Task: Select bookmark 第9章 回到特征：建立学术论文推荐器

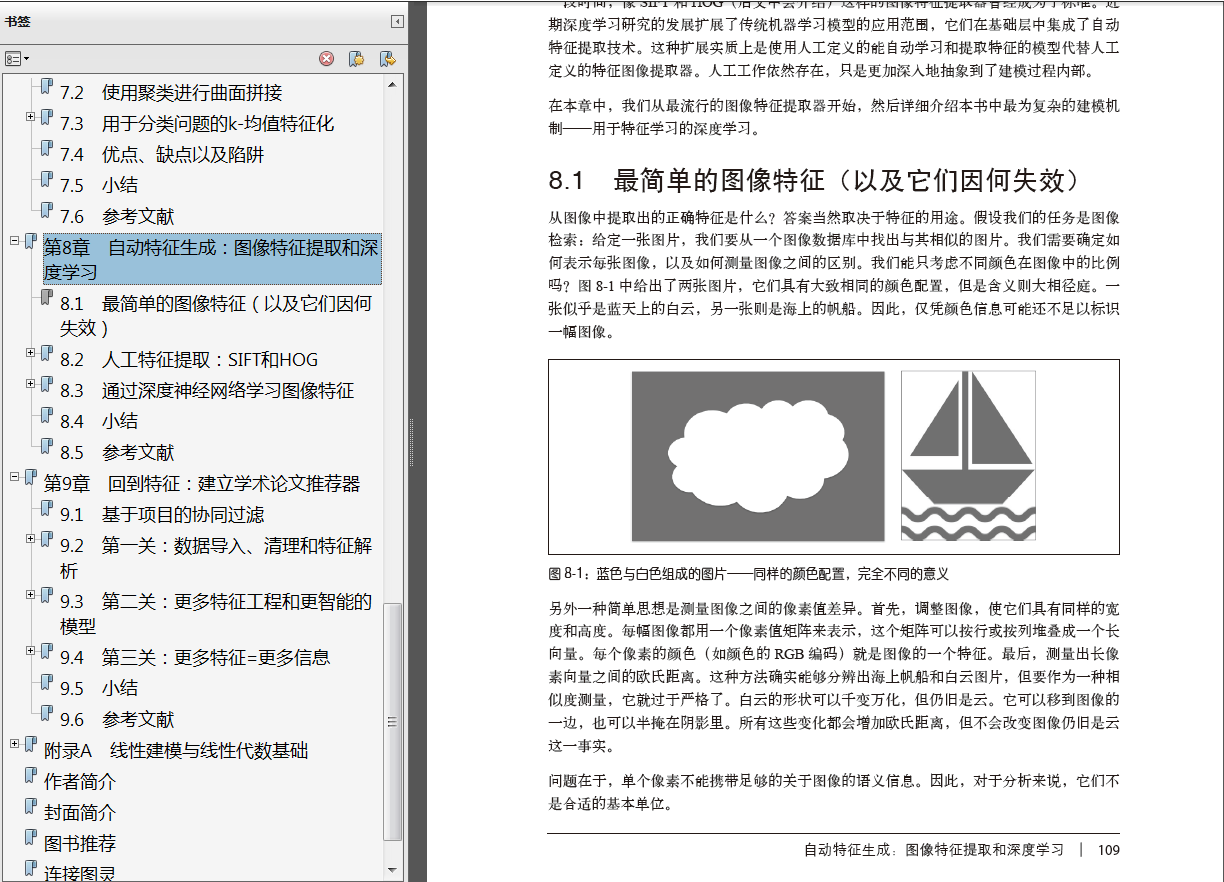Action: (202, 484)
